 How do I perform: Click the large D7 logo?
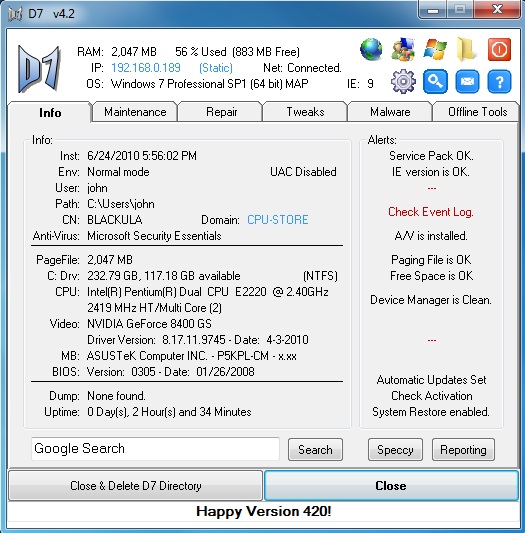(x=39, y=69)
